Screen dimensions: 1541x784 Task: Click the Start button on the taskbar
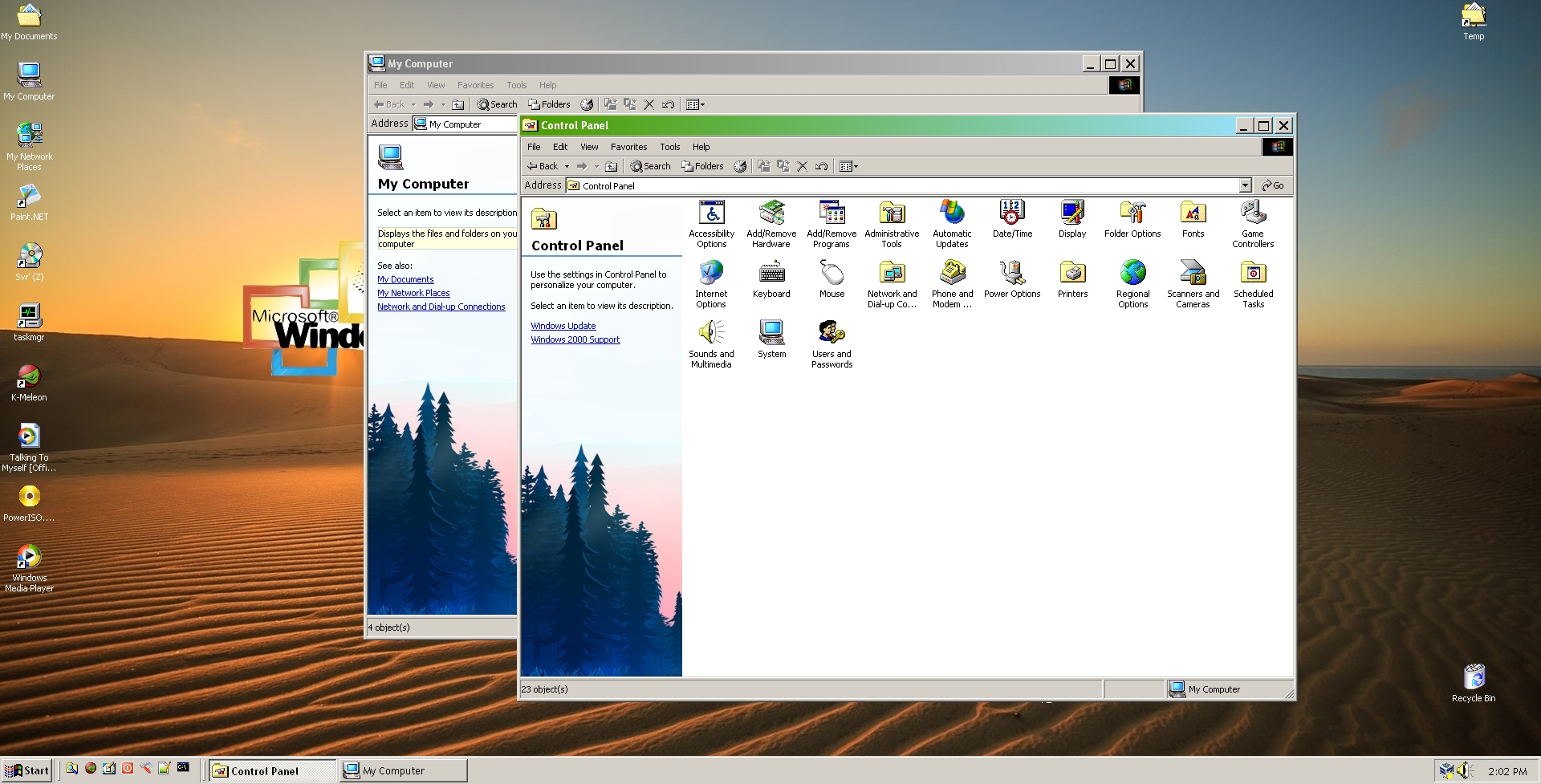pos(26,770)
